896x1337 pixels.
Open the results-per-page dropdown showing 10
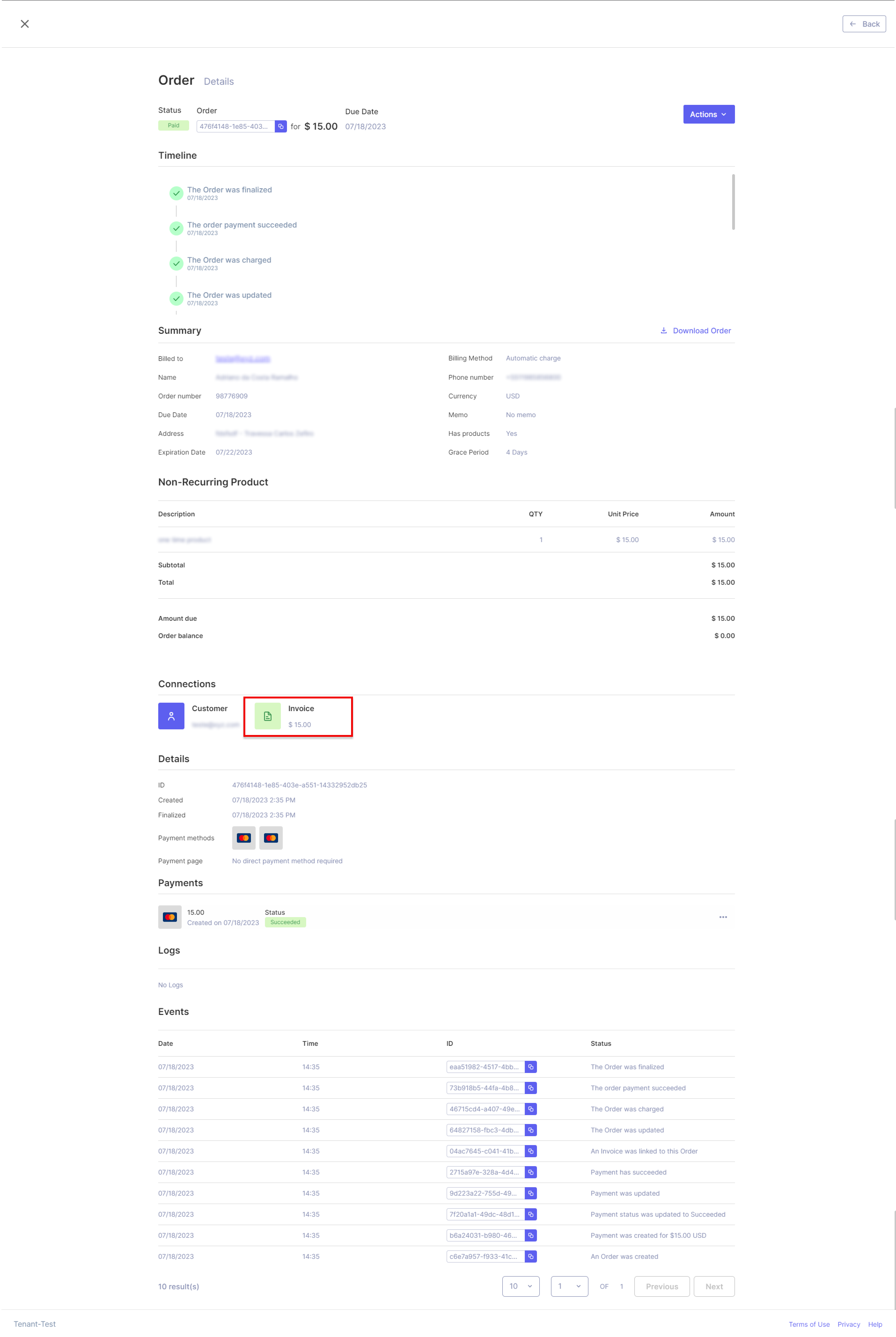(521, 1286)
